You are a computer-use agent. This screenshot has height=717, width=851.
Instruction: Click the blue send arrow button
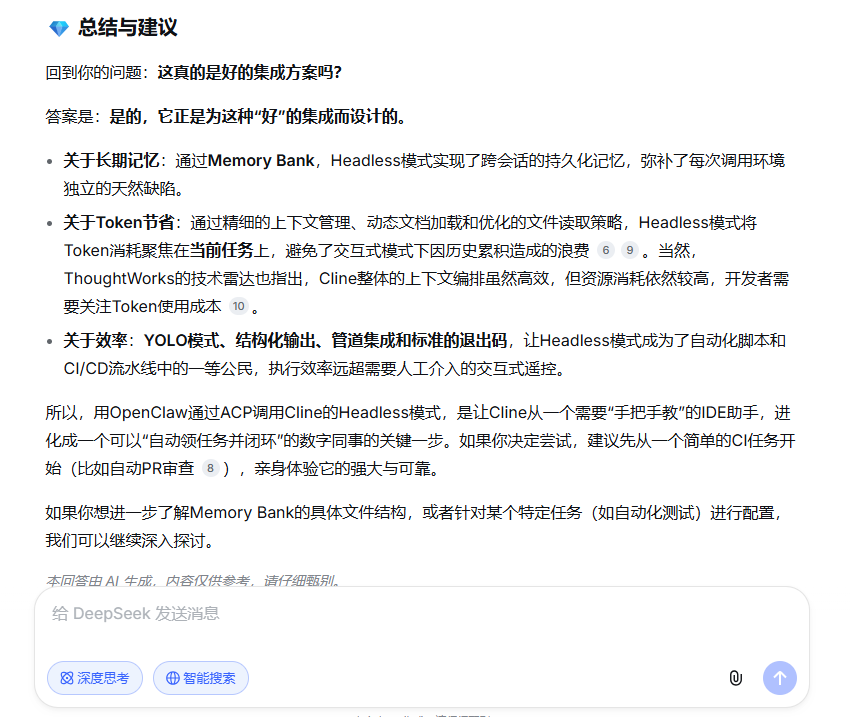(x=779, y=678)
